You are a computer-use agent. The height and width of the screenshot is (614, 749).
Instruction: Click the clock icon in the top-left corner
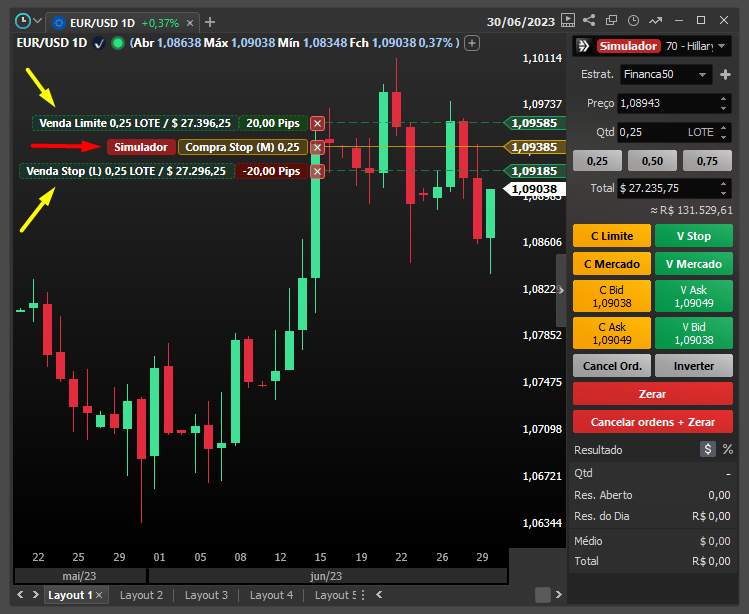[22, 20]
